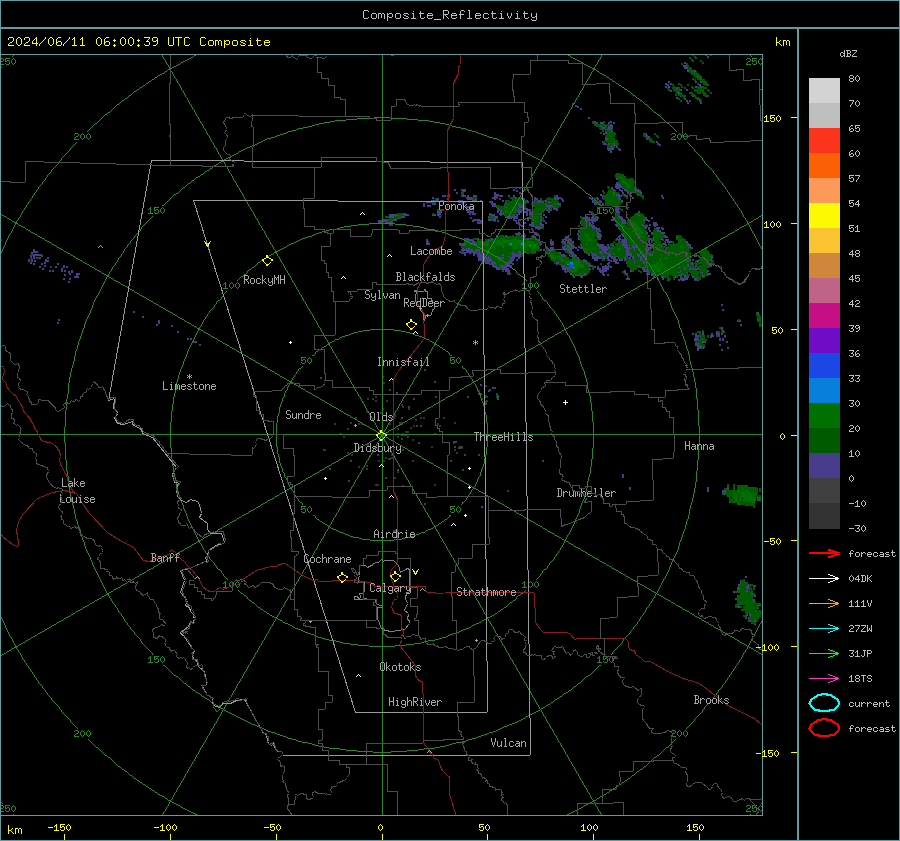This screenshot has height=841, width=900.
Task: Select the orange 111V arrow legend icon
Action: click(x=824, y=603)
